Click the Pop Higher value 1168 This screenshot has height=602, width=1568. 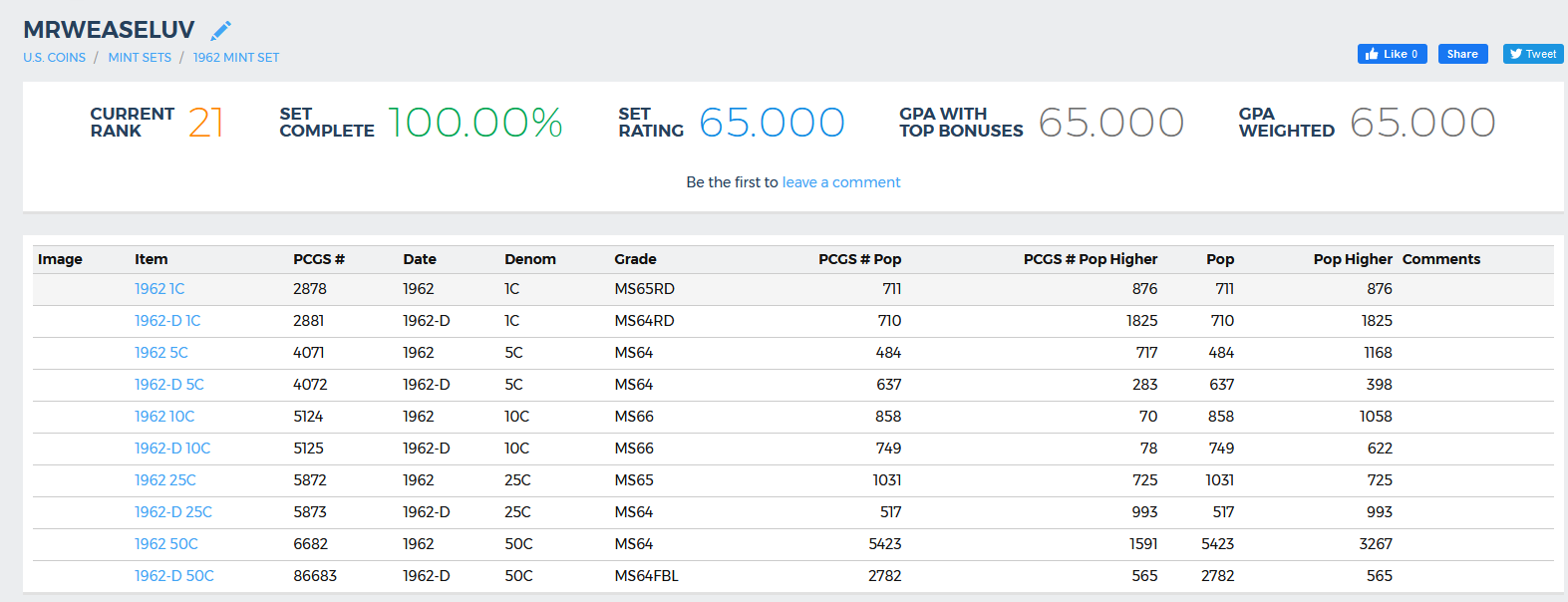[x=1378, y=353]
